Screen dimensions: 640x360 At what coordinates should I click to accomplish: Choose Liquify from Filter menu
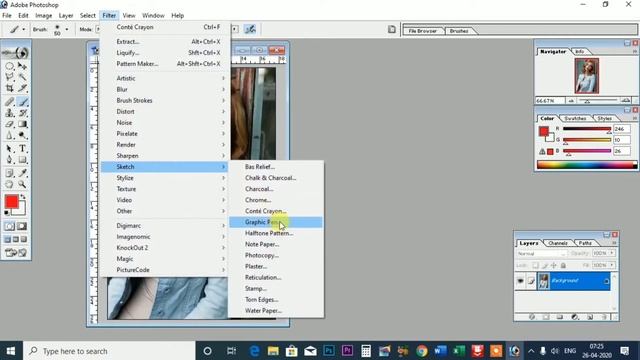164,53
